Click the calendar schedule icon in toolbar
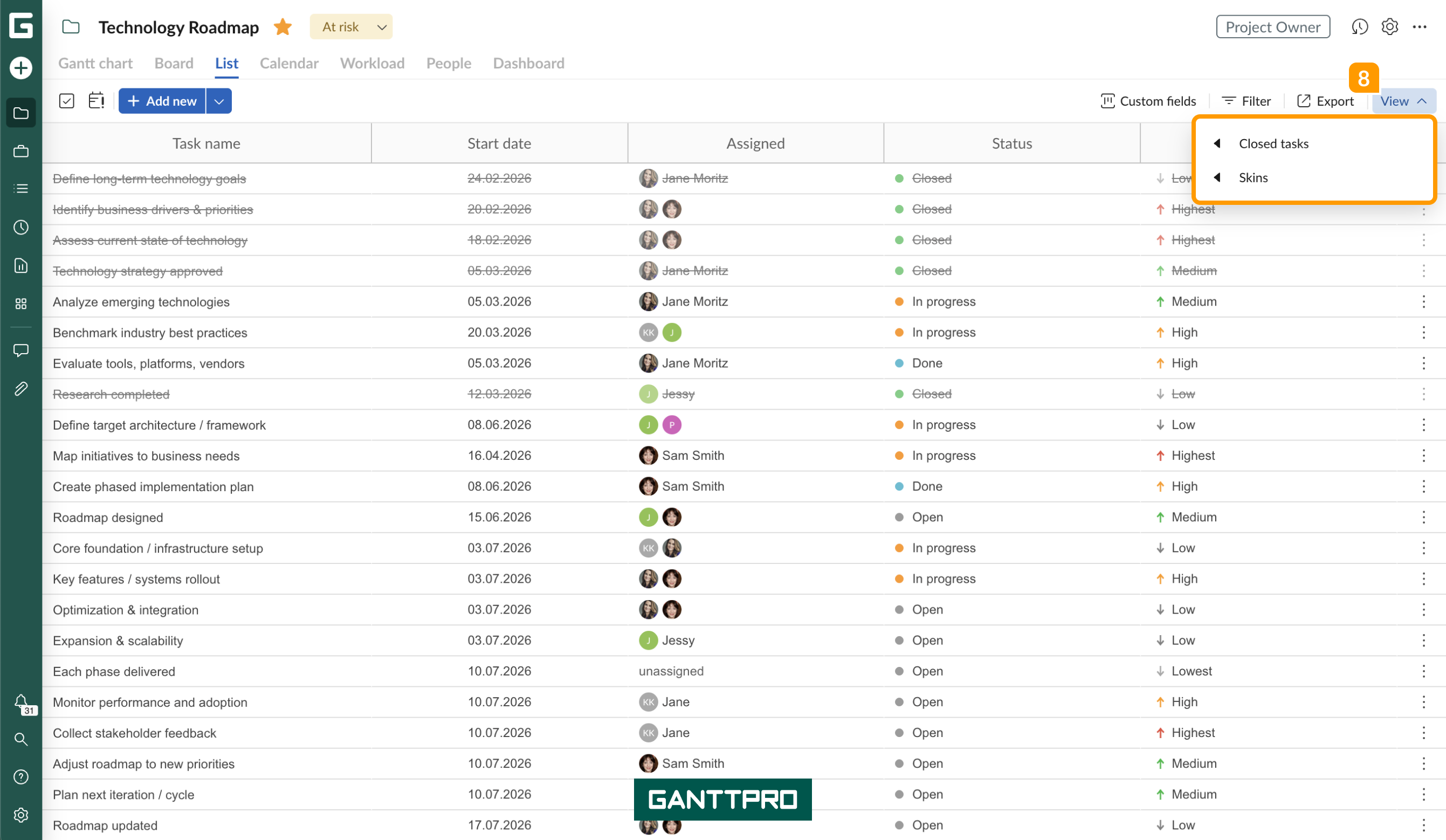The width and height of the screenshot is (1446, 840). coord(97,101)
